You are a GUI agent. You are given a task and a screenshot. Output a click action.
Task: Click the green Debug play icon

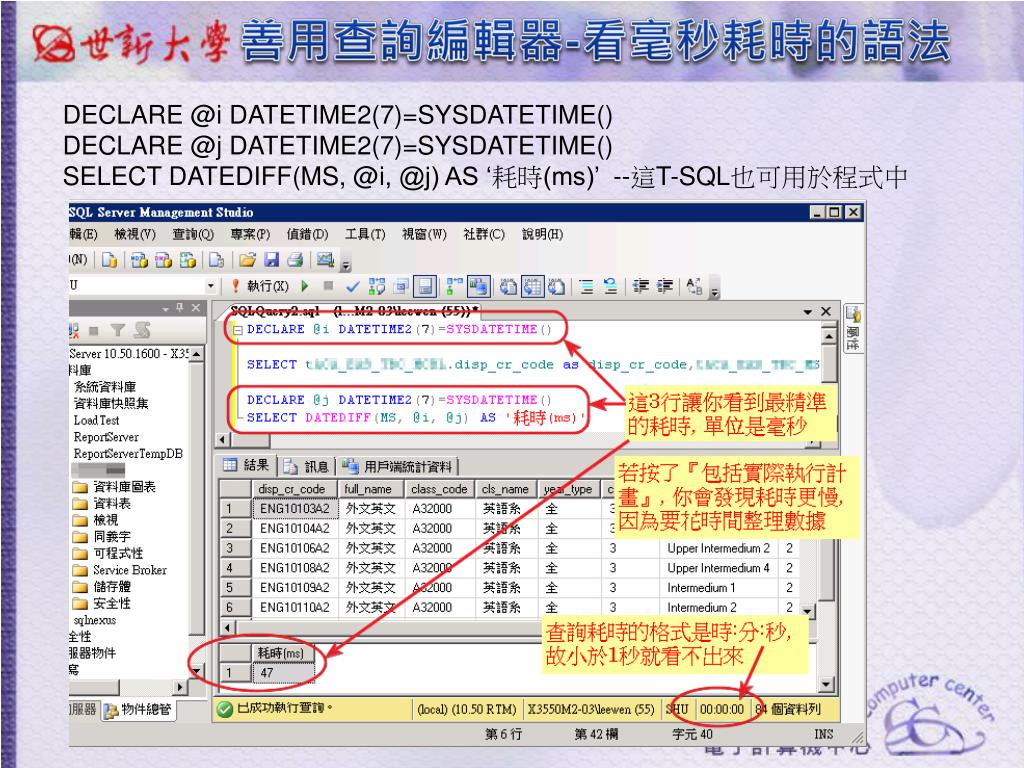304,286
